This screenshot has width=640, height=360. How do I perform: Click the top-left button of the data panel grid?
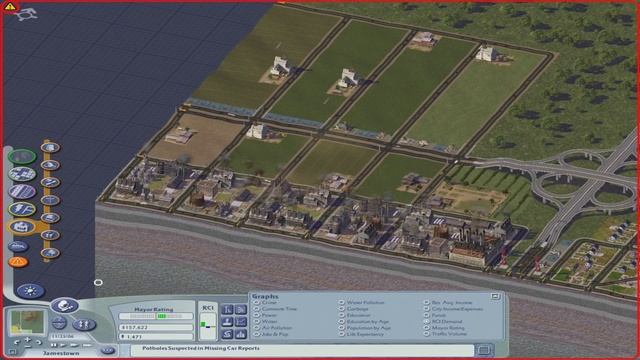tap(227, 309)
